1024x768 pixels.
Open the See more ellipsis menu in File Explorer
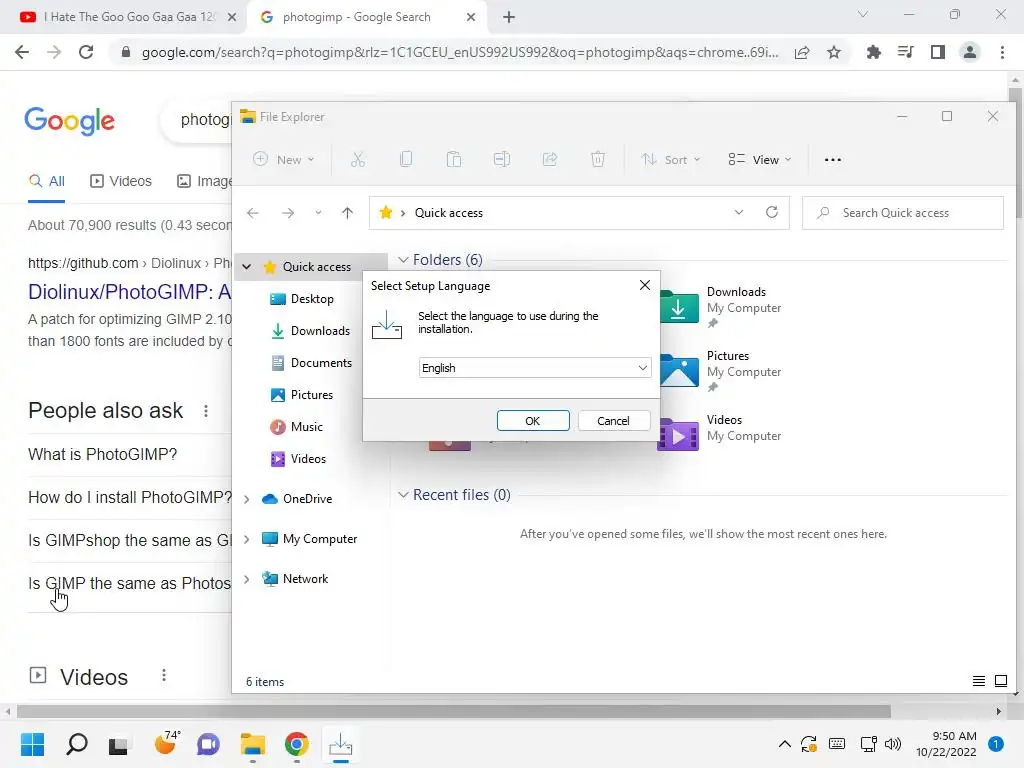833,159
